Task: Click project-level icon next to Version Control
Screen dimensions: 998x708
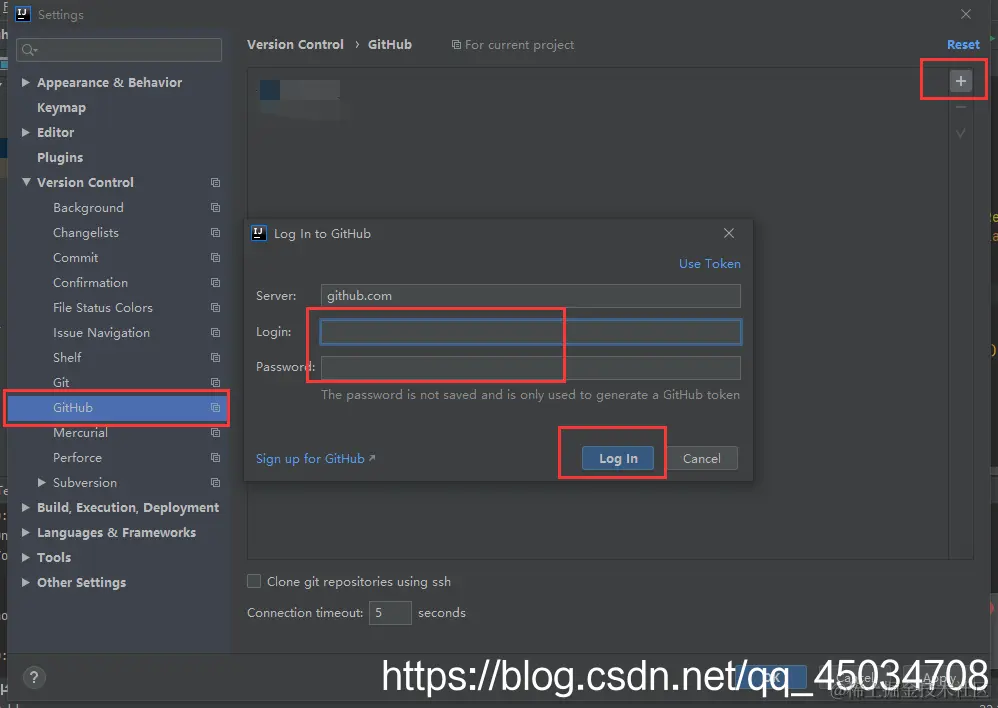Action: (x=215, y=183)
